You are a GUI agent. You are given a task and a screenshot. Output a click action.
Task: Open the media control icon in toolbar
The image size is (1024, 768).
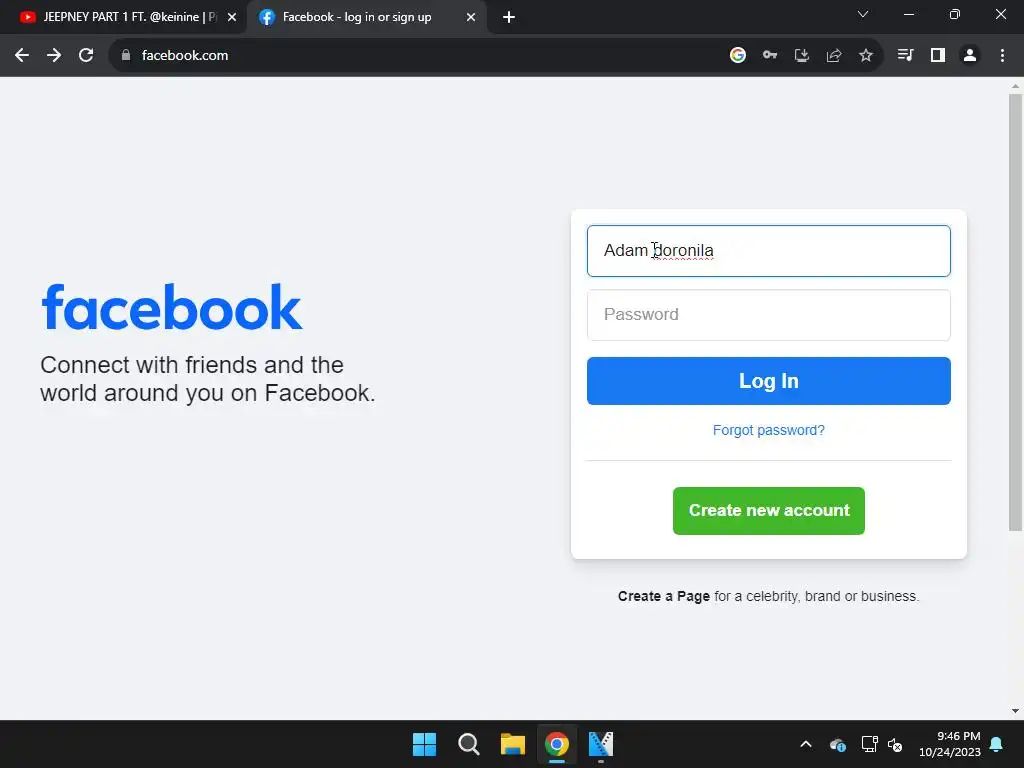(x=905, y=56)
